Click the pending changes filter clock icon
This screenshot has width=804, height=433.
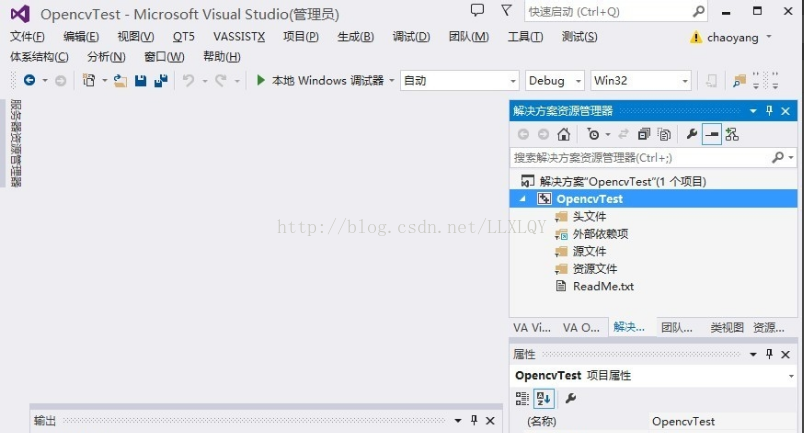(x=593, y=134)
